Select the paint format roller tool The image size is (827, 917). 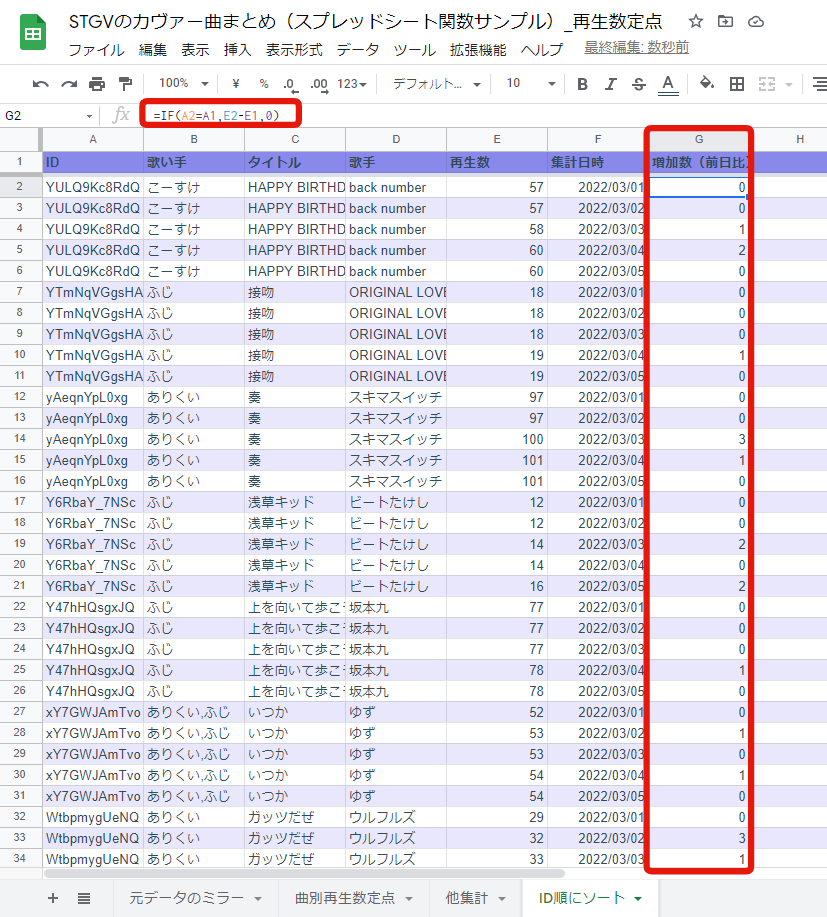click(x=125, y=84)
